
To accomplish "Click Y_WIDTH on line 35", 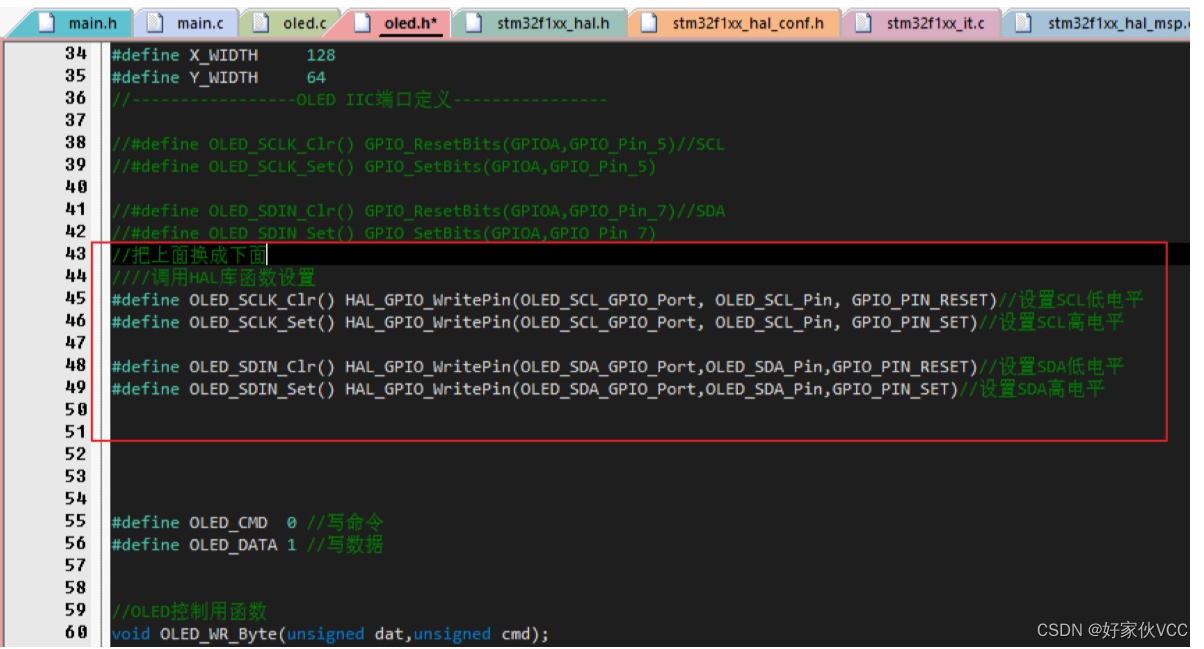I will 223,77.
